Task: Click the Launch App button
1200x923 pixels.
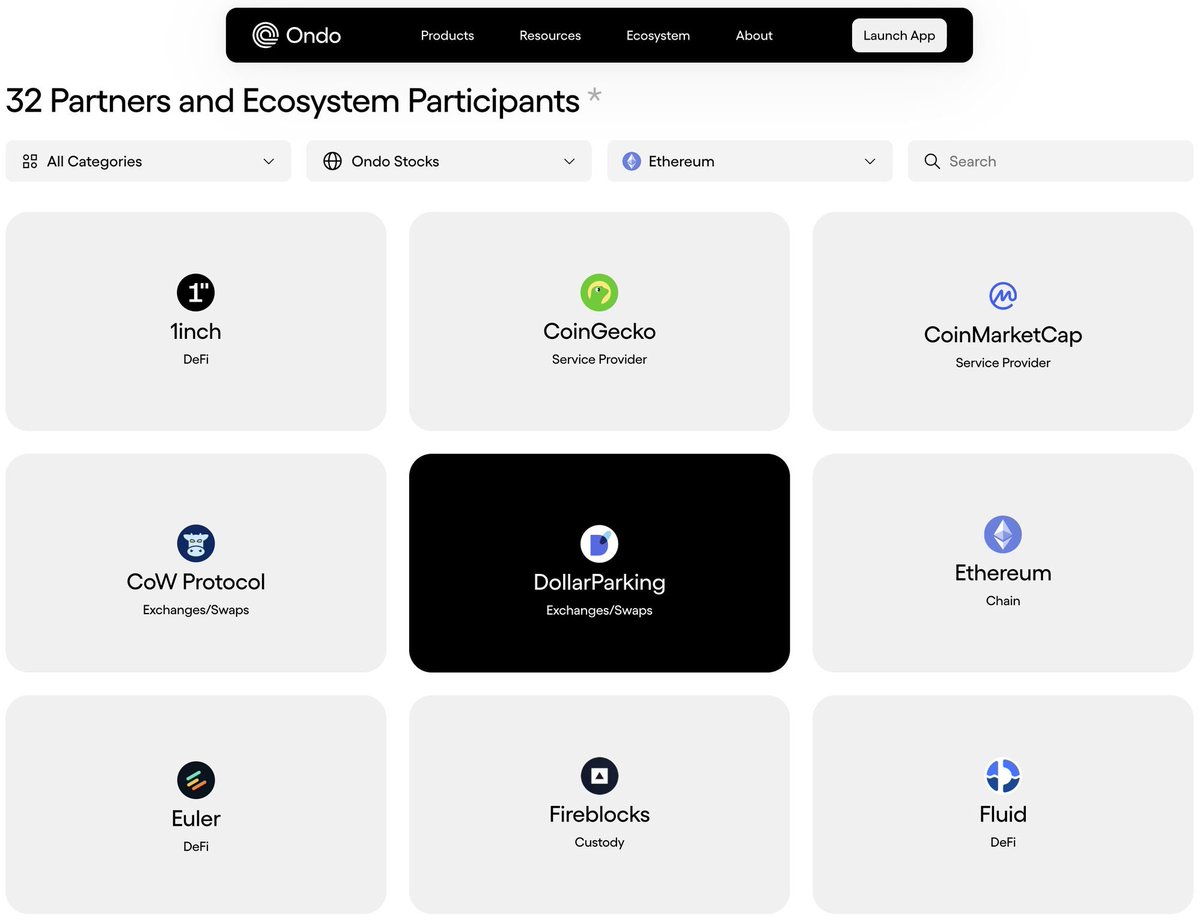Action: coord(899,35)
